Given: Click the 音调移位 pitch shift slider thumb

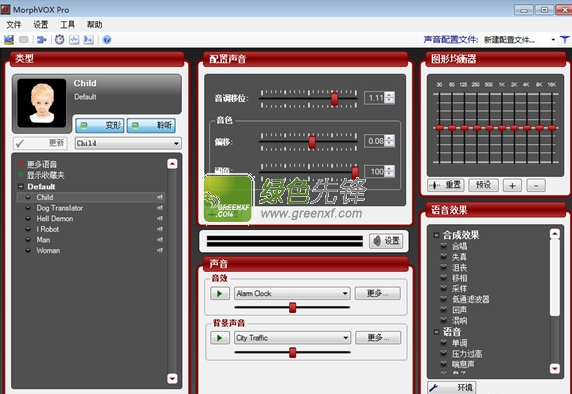Looking at the screenshot, I should pos(334,98).
